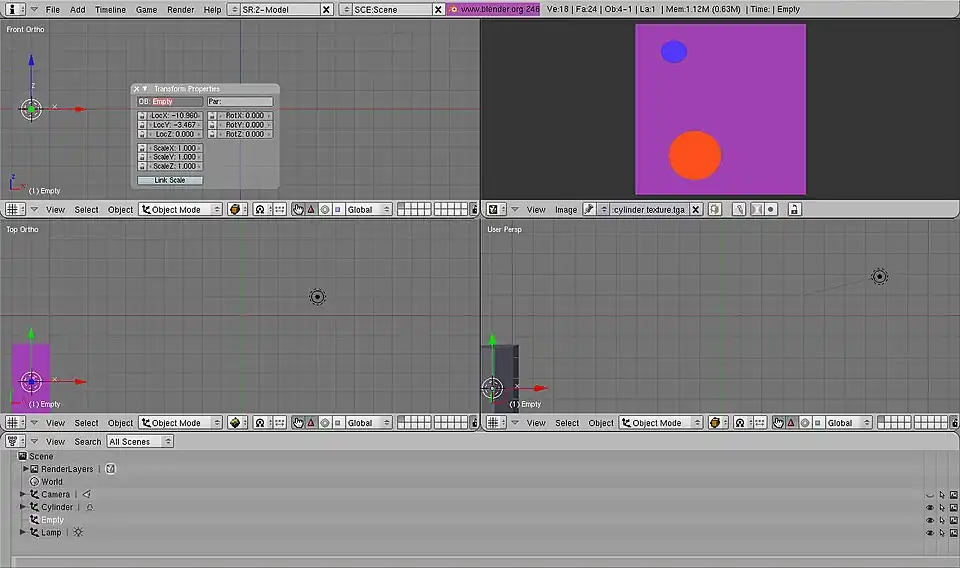This screenshot has width=960, height=568.
Task: Click the World icon in the outliner
Action: [x=34, y=482]
